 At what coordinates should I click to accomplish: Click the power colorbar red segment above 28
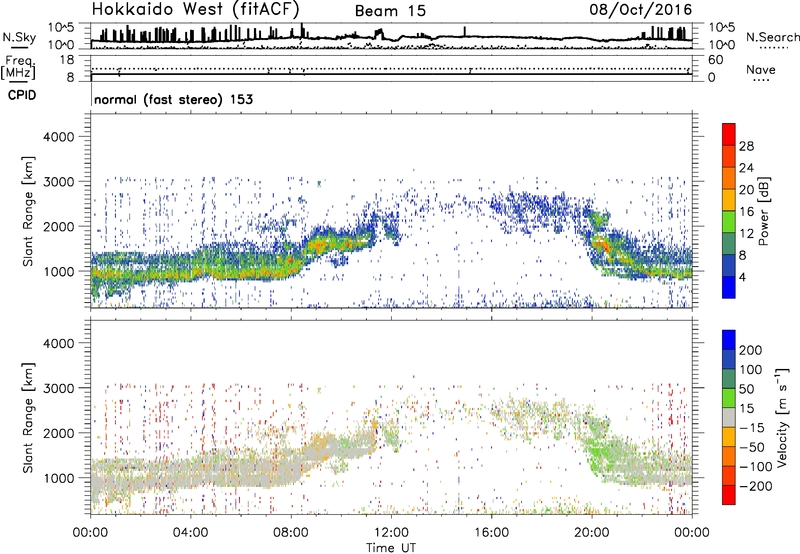(729, 135)
